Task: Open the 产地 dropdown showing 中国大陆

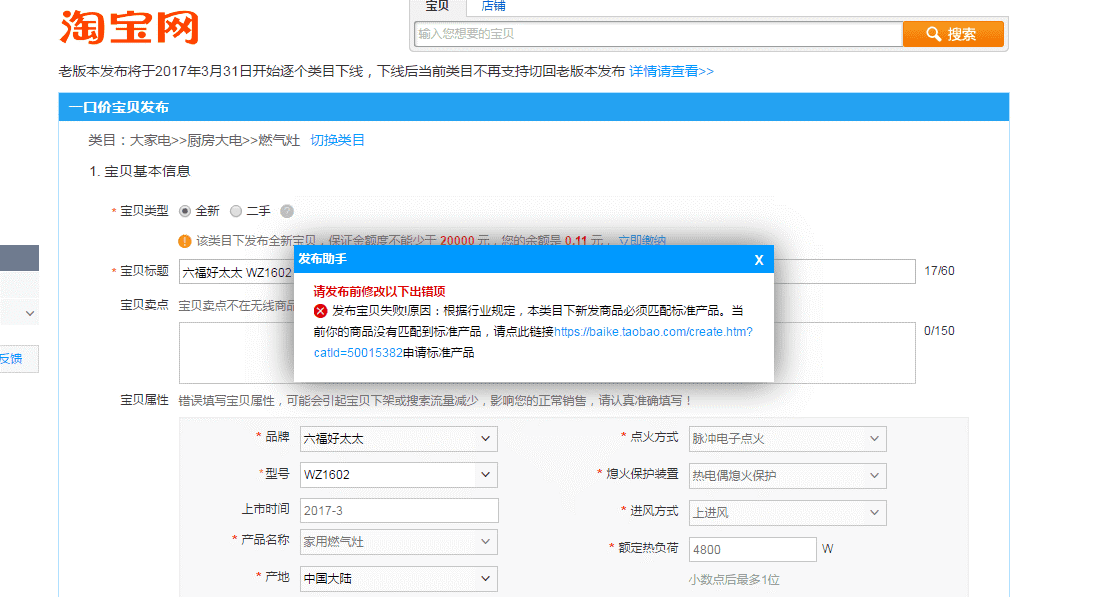Action: 398,579
